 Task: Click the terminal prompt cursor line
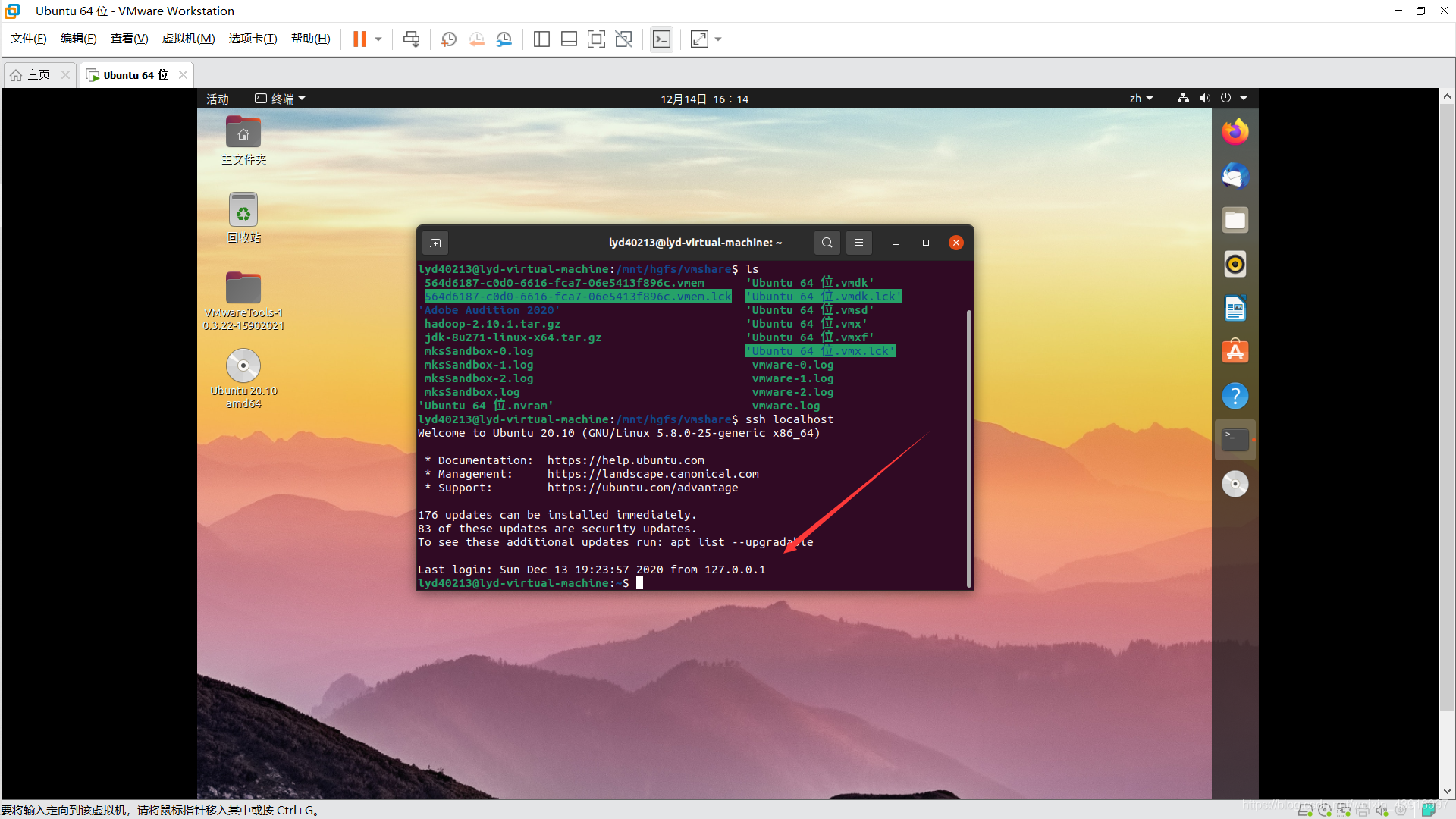[x=530, y=583]
